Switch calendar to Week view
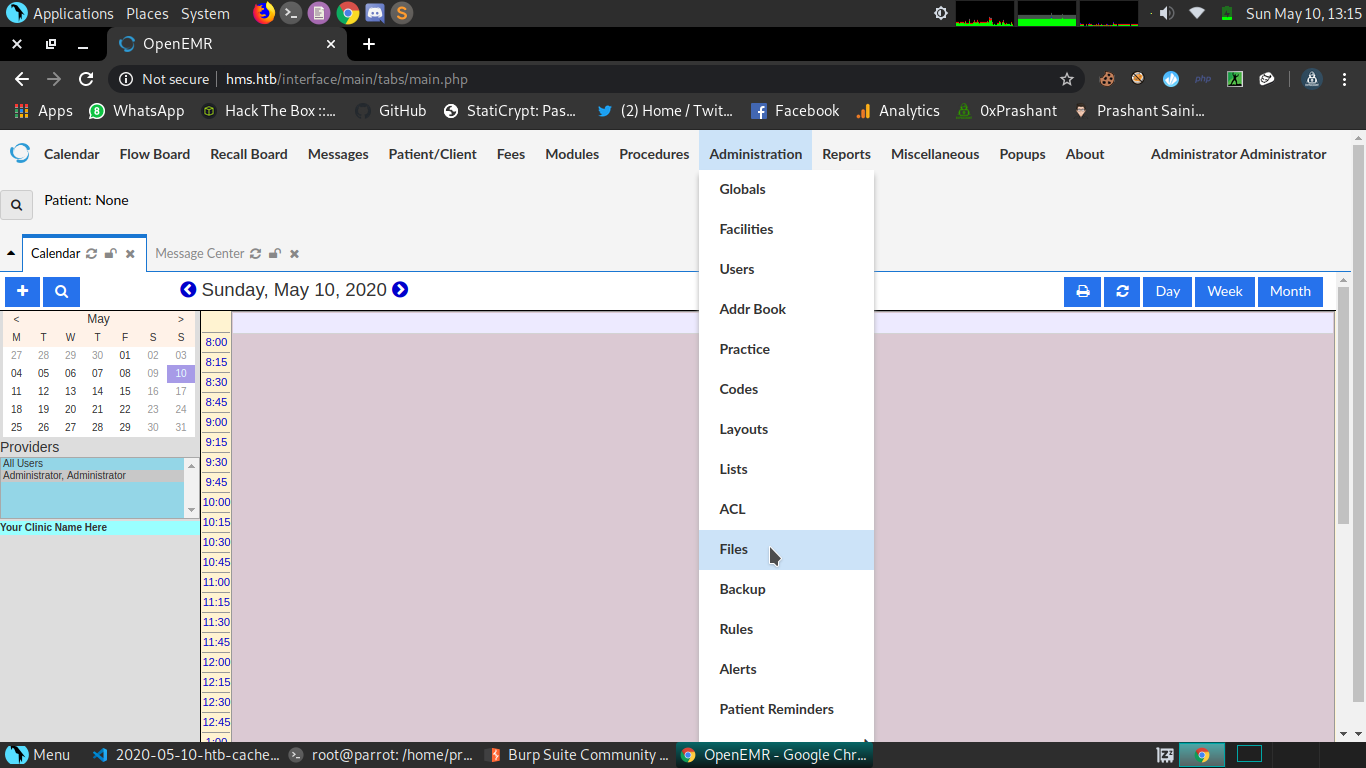This screenshot has width=1366, height=768. coord(1224,292)
